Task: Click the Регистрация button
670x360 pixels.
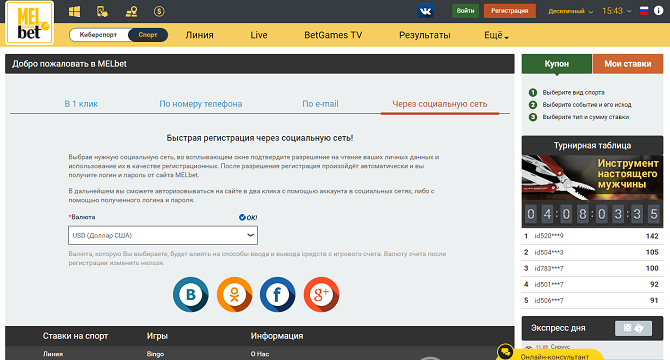Action: click(x=510, y=11)
